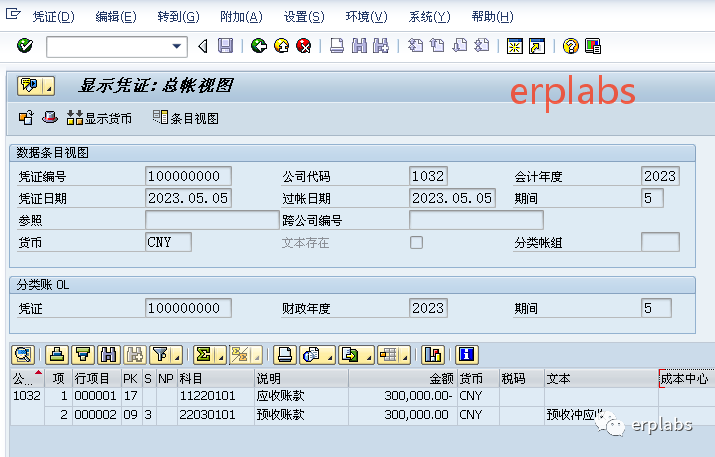Expand the filter dropdown arrow

(177, 355)
